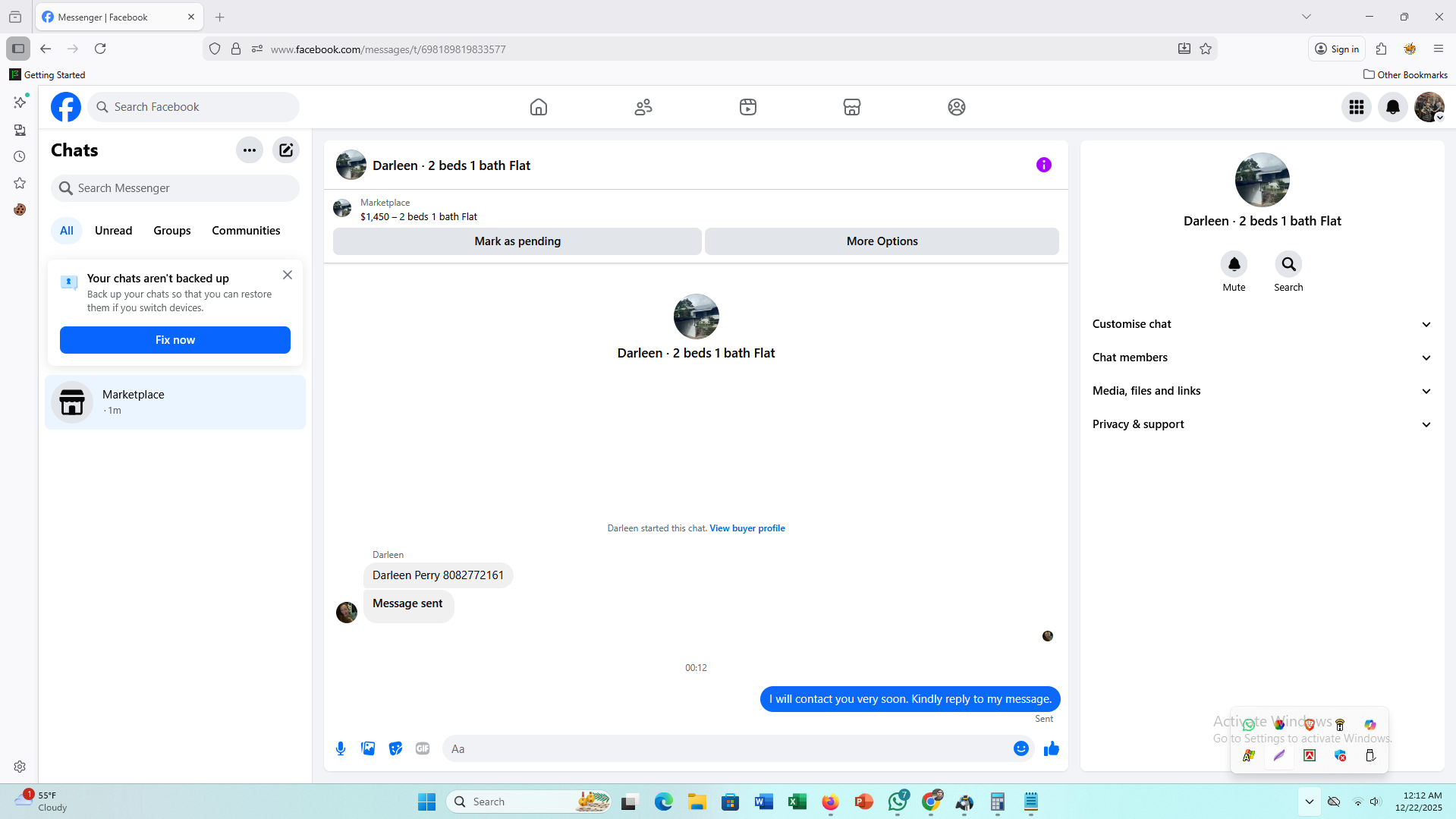This screenshot has width=1456, height=819.
Task: Open a new browser tab
Action: (220, 17)
